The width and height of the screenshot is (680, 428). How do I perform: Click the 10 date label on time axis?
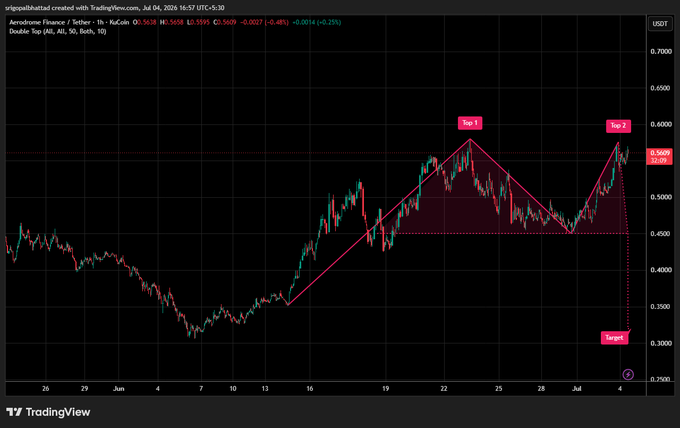click(x=233, y=389)
